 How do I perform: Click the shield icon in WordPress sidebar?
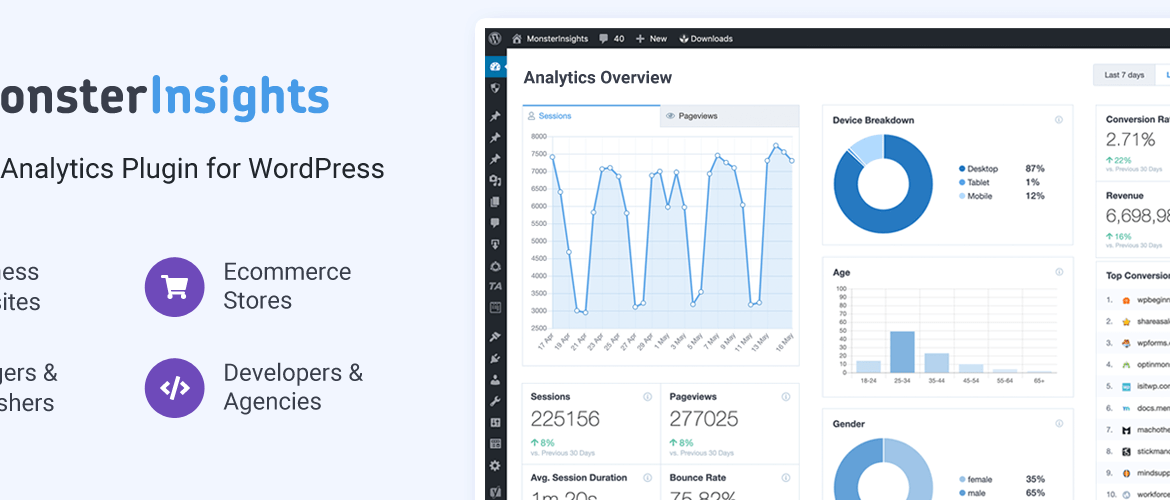(x=495, y=88)
